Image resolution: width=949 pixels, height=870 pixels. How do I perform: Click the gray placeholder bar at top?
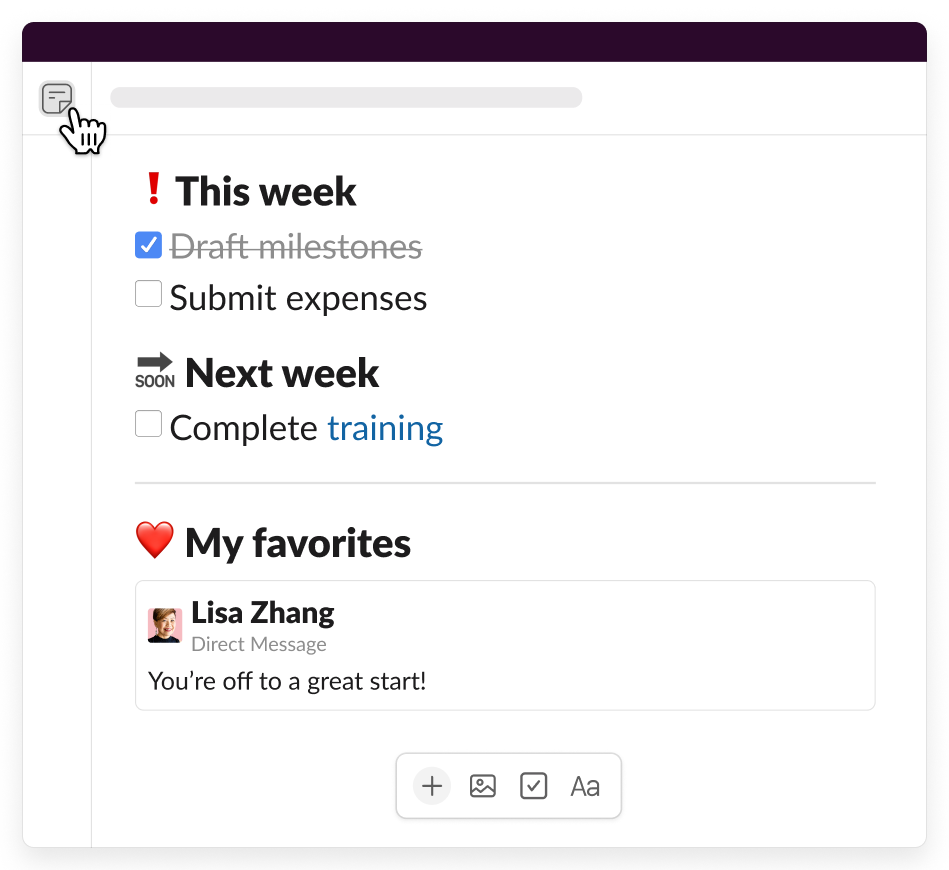(346, 97)
